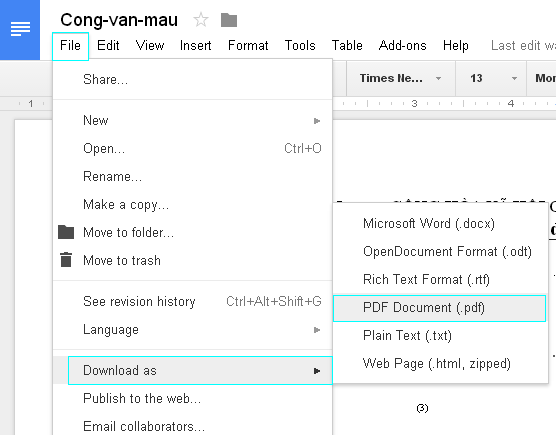Open the folder icon beside the title
The height and width of the screenshot is (435, 556).
pos(229,20)
